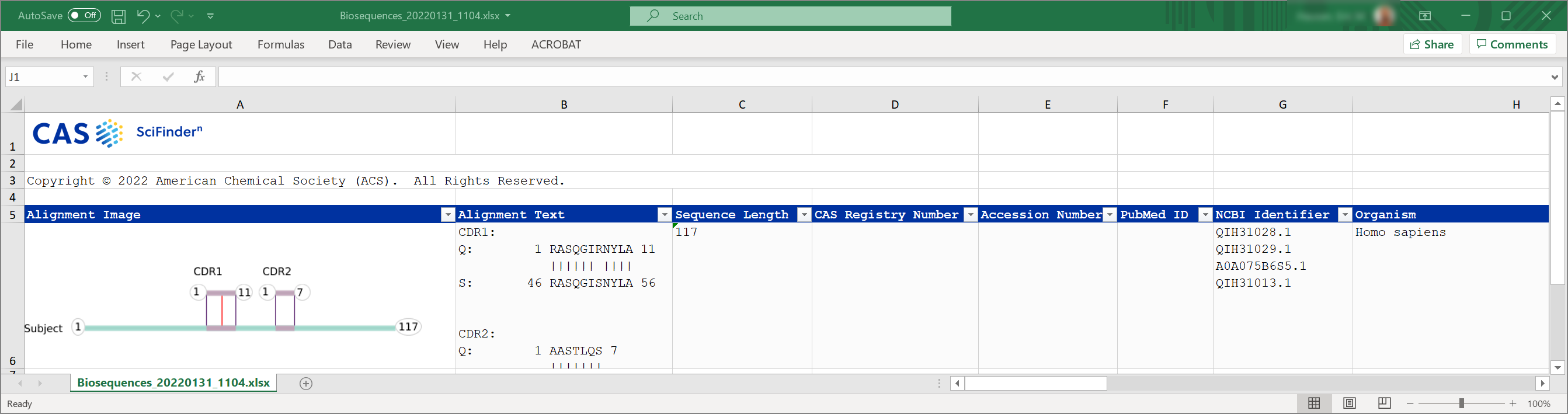Switch to Page Layout view icon
Image resolution: width=1568 pixels, height=414 pixels.
[1349, 403]
